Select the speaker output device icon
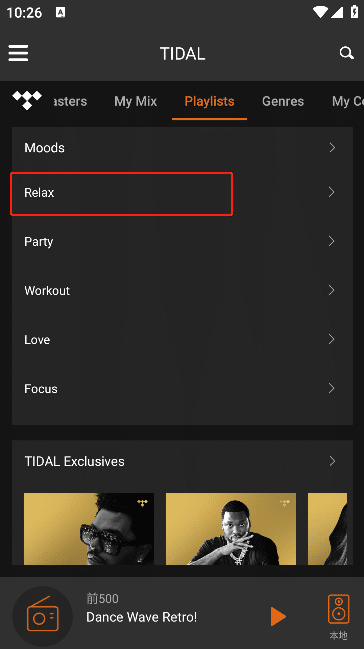 339,609
